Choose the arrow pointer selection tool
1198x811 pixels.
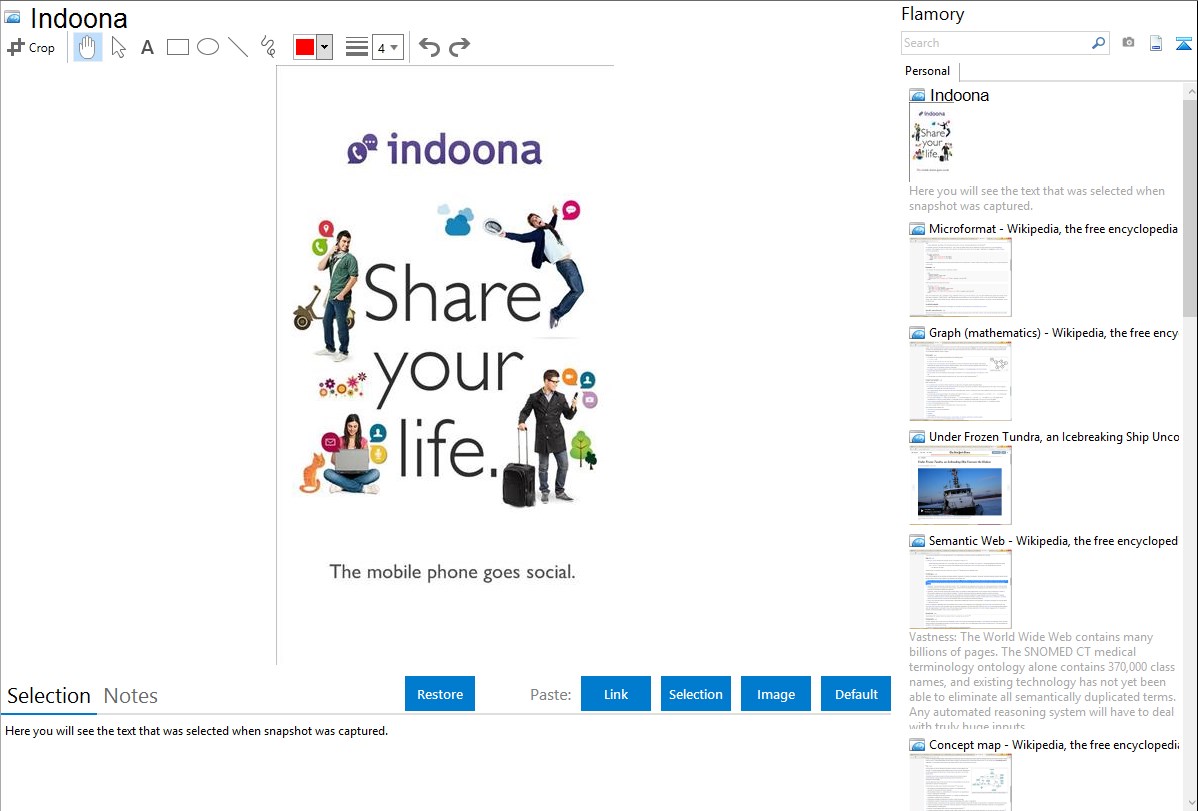click(118, 47)
